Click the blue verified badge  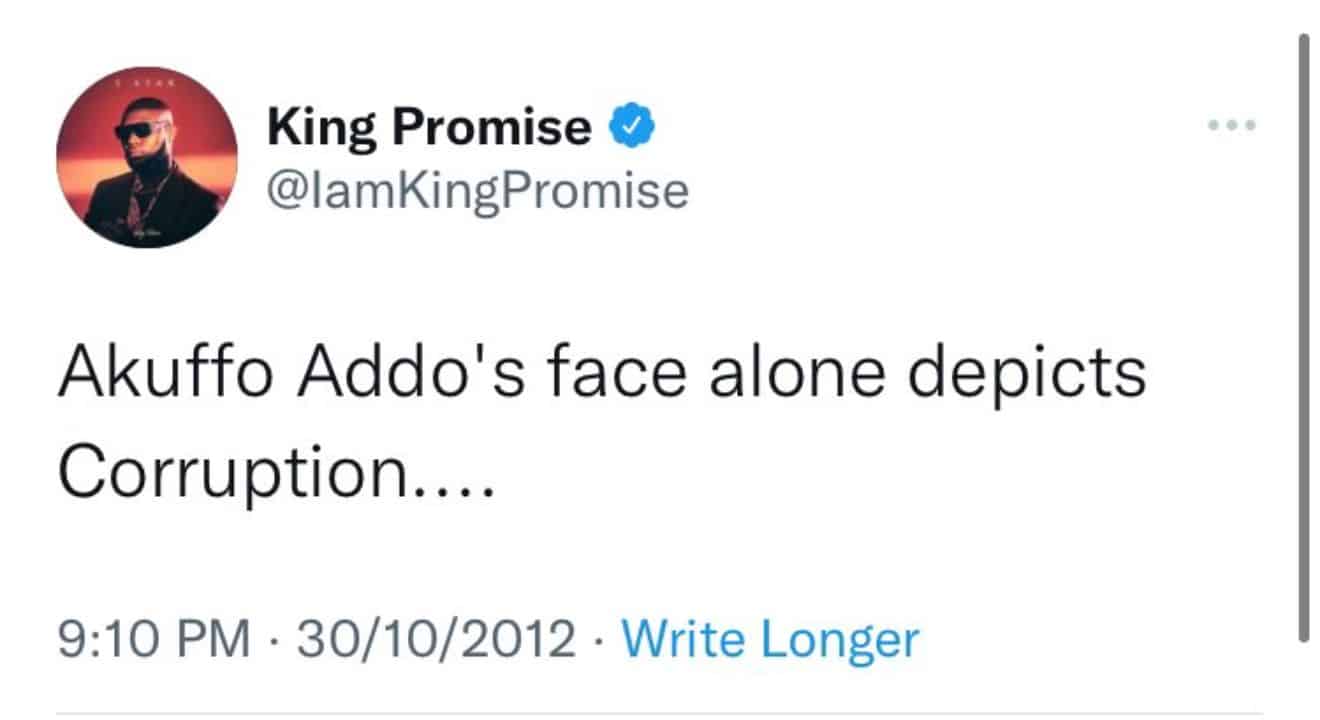[x=632, y=126]
